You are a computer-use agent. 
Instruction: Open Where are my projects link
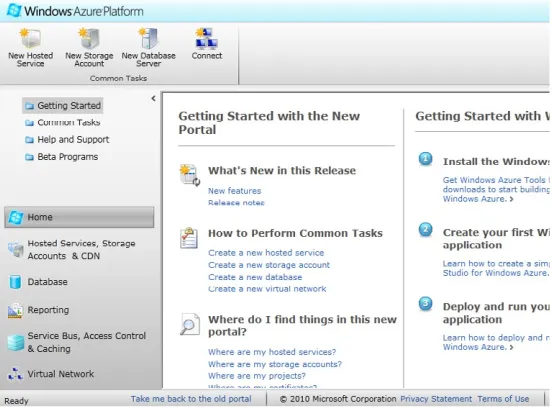[257, 376]
